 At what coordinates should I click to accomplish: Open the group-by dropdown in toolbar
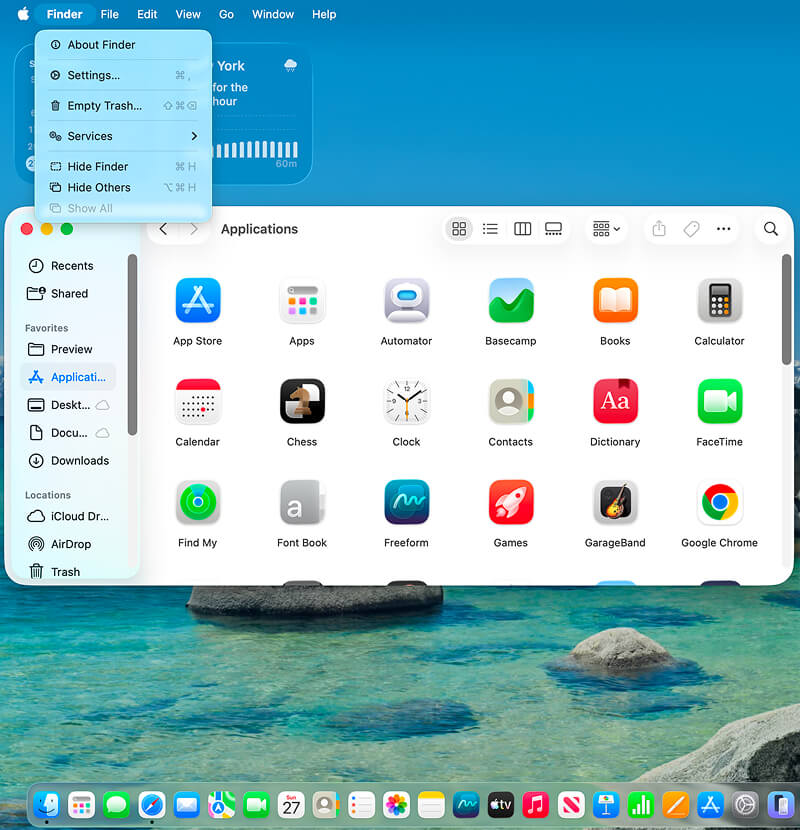tap(606, 229)
